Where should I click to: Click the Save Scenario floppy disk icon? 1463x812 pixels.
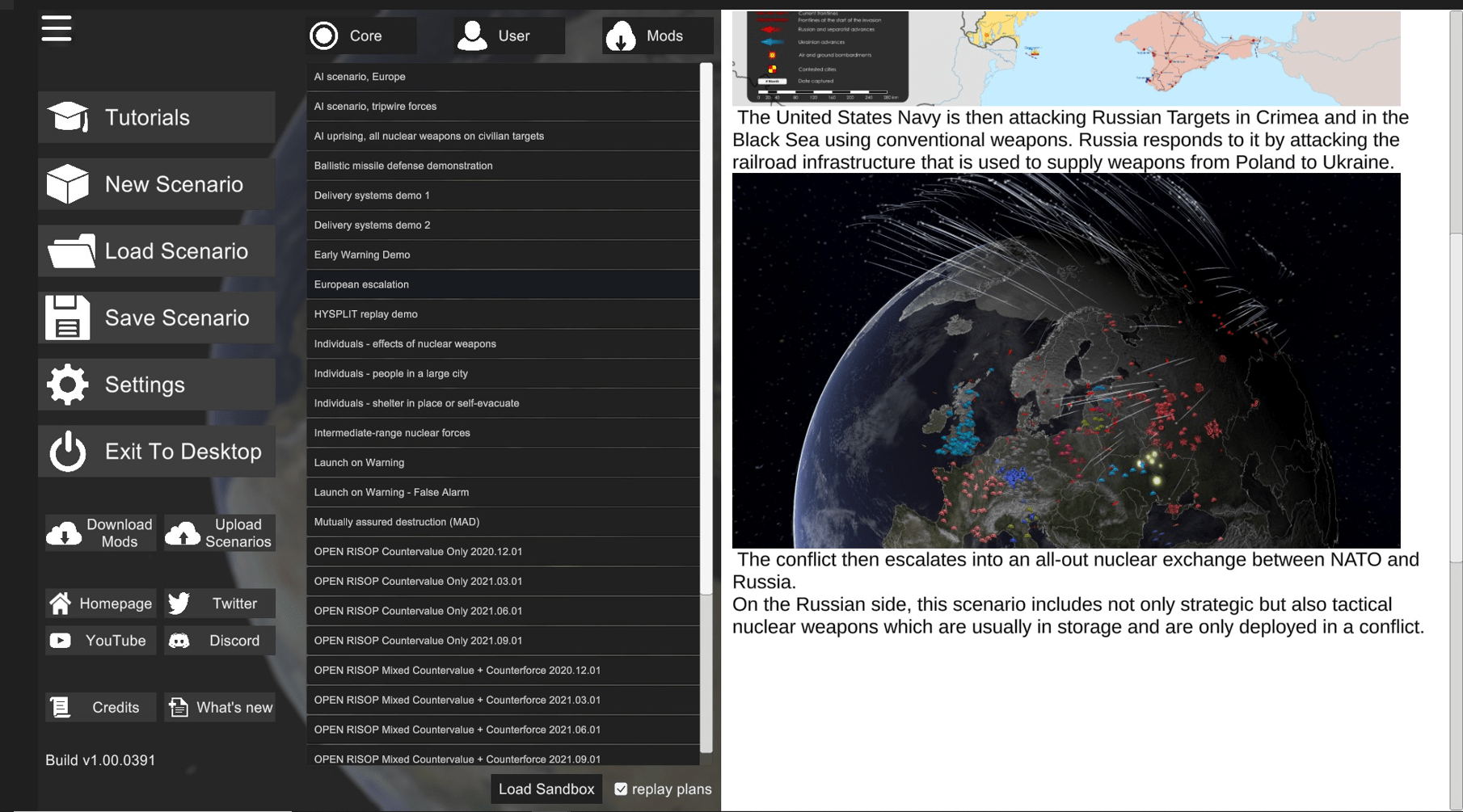click(68, 318)
